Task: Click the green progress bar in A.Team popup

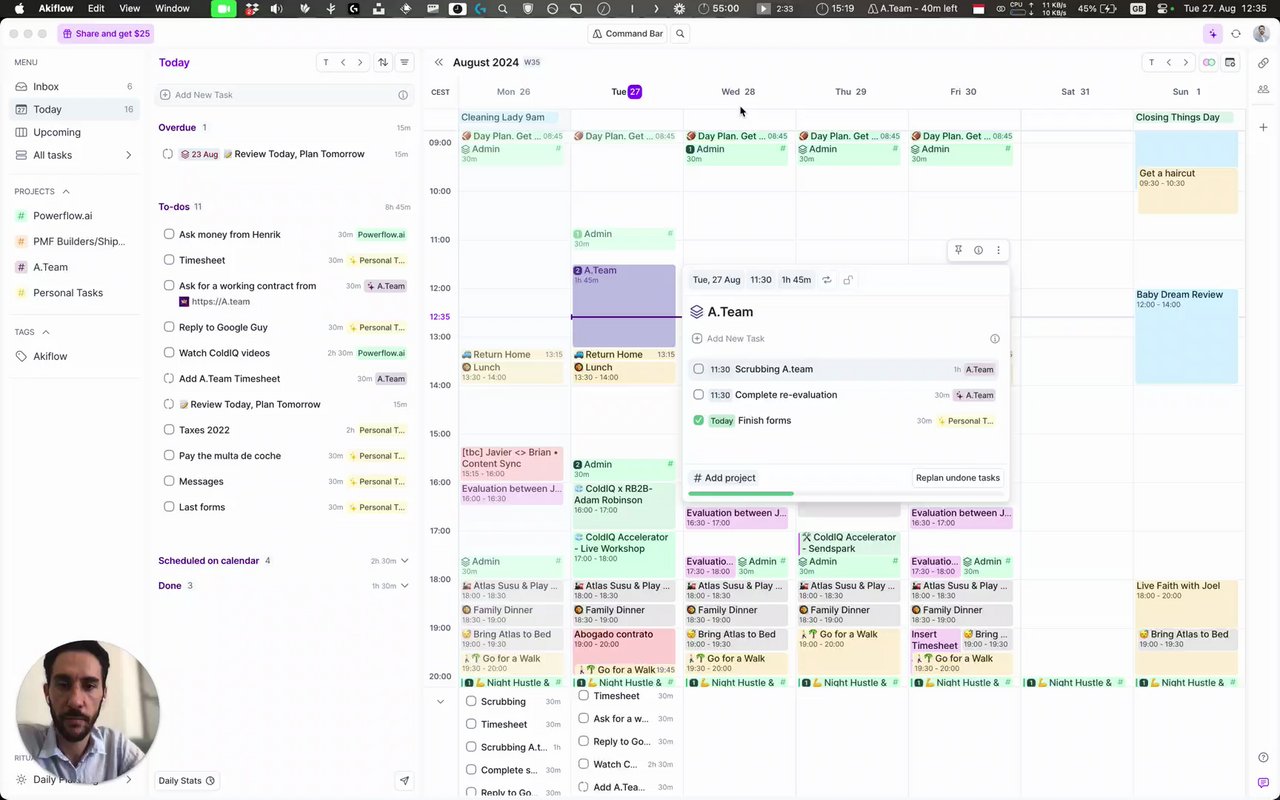Action: (741, 494)
